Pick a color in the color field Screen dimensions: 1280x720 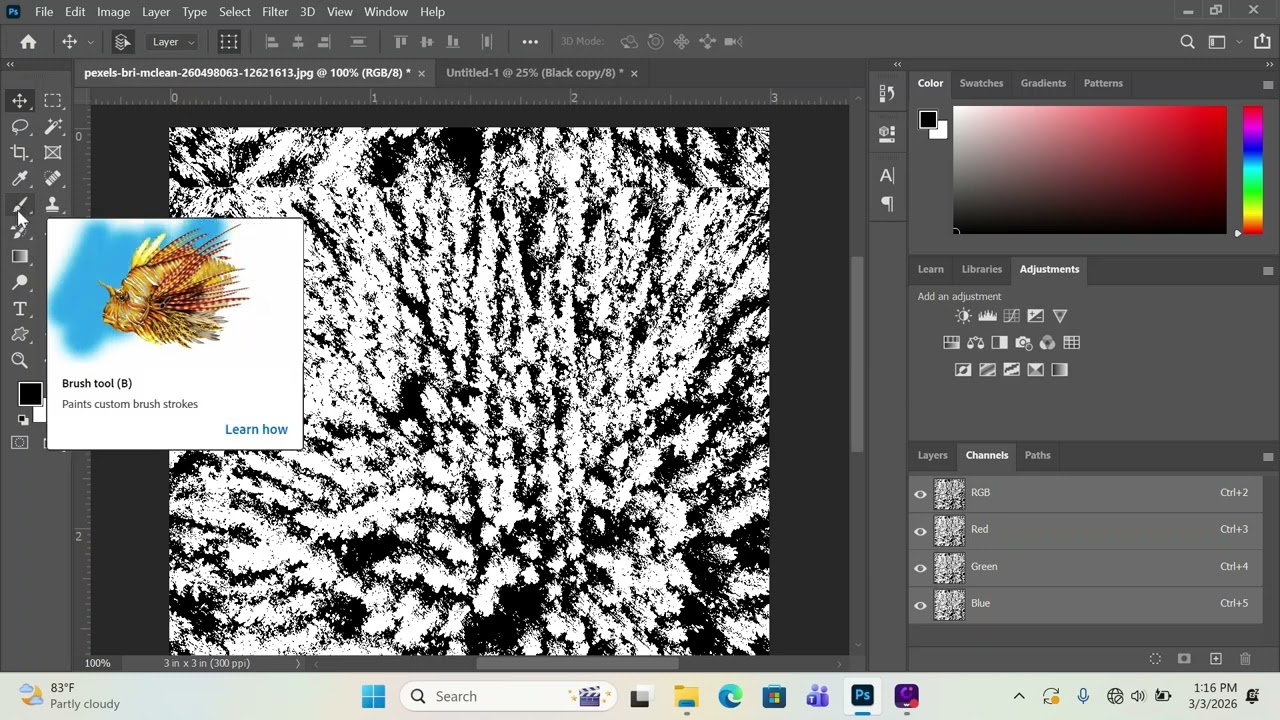point(1089,169)
